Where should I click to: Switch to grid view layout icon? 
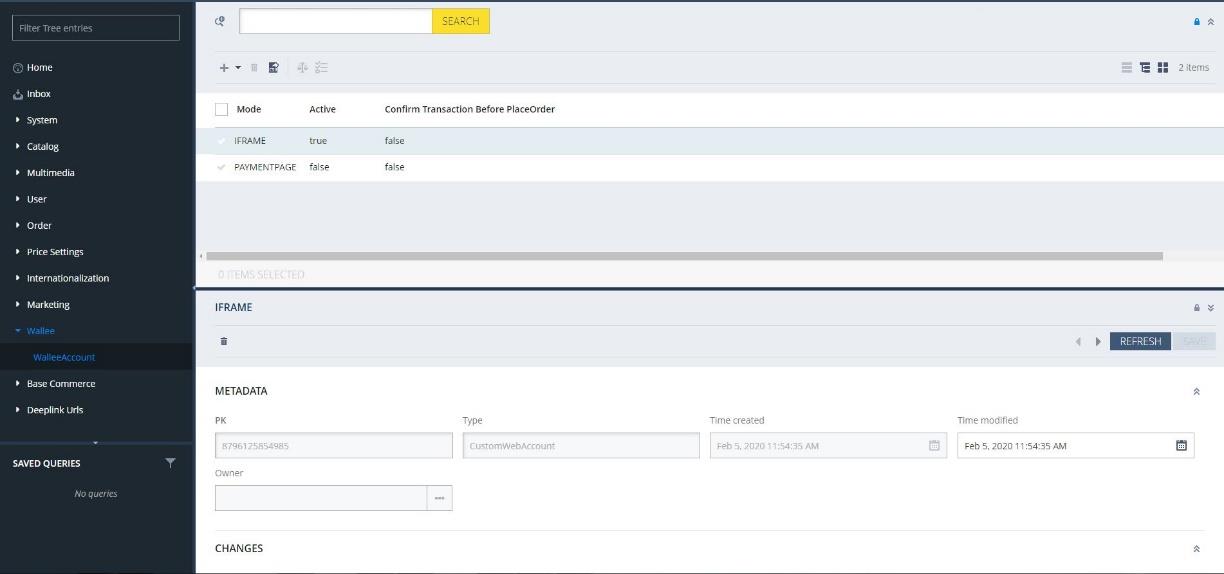[1163, 68]
